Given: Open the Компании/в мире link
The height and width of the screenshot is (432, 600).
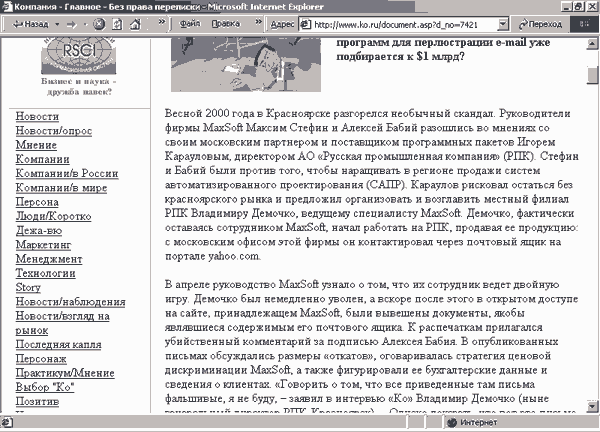Looking at the screenshot, I should (61, 188).
